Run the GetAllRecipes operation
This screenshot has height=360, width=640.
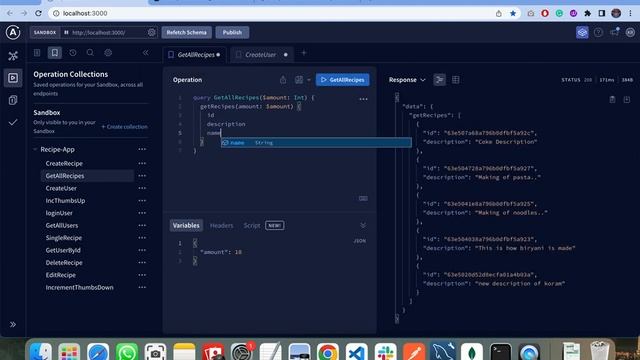343,80
